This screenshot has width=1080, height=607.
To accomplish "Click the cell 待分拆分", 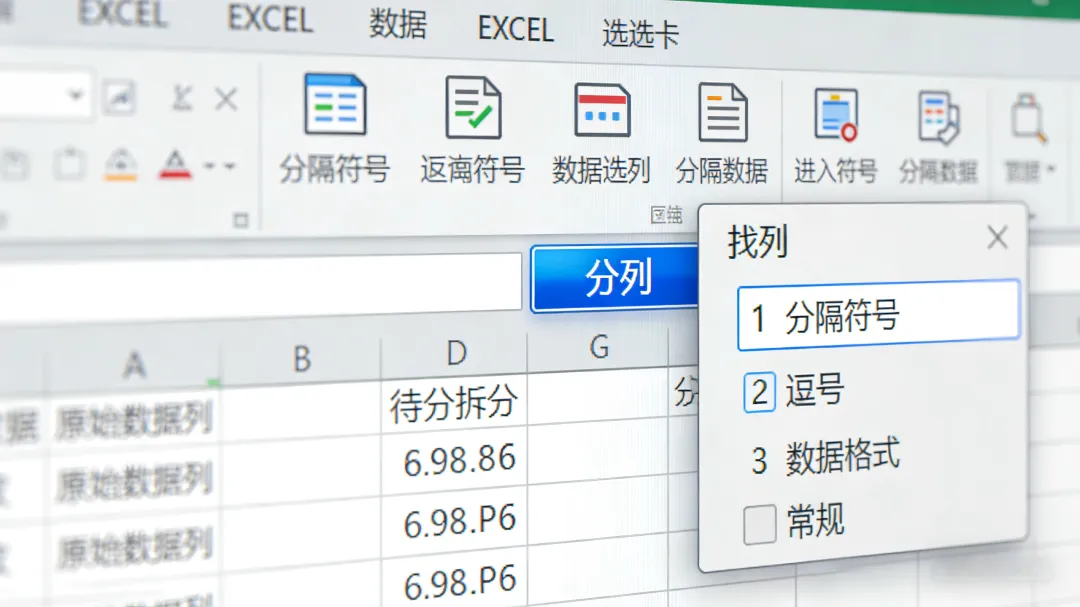I will [x=454, y=403].
